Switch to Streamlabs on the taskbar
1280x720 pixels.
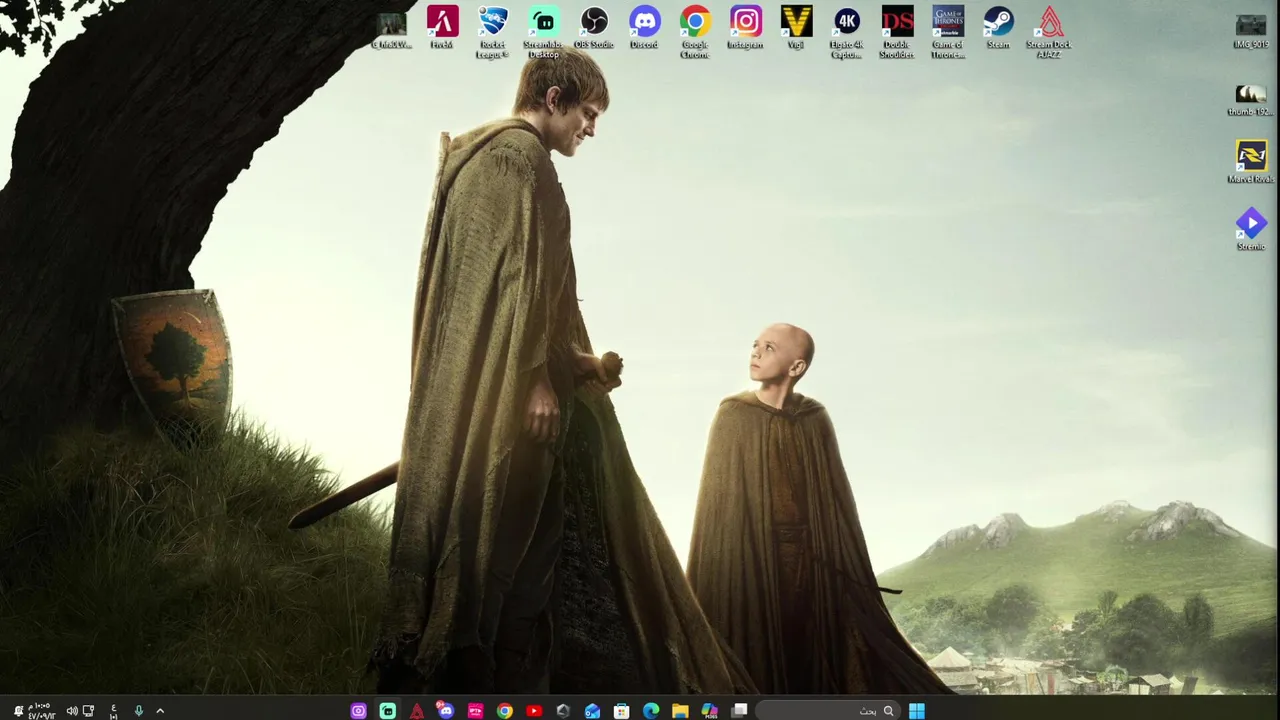388,711
